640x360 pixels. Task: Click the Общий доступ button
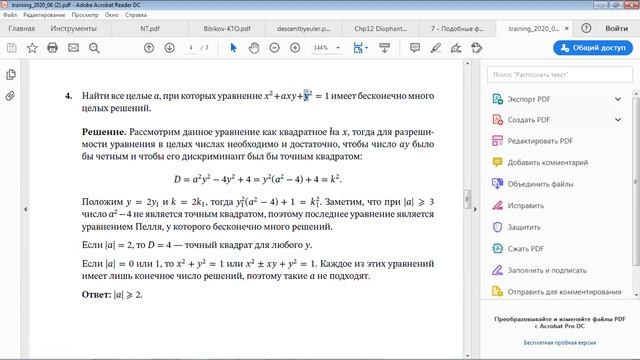[x=593, y=48]
